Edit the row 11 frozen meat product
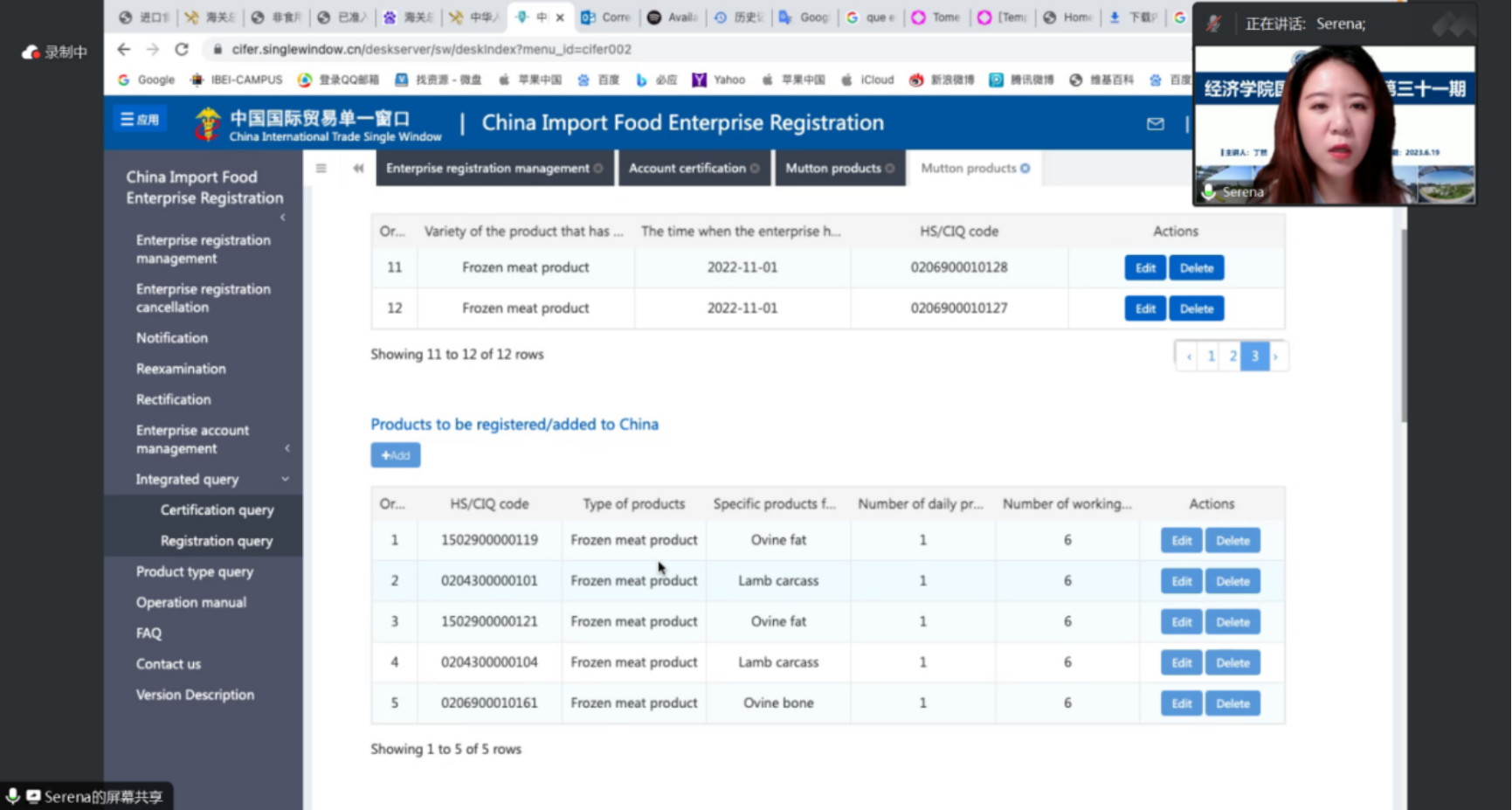 [1144, 268]
